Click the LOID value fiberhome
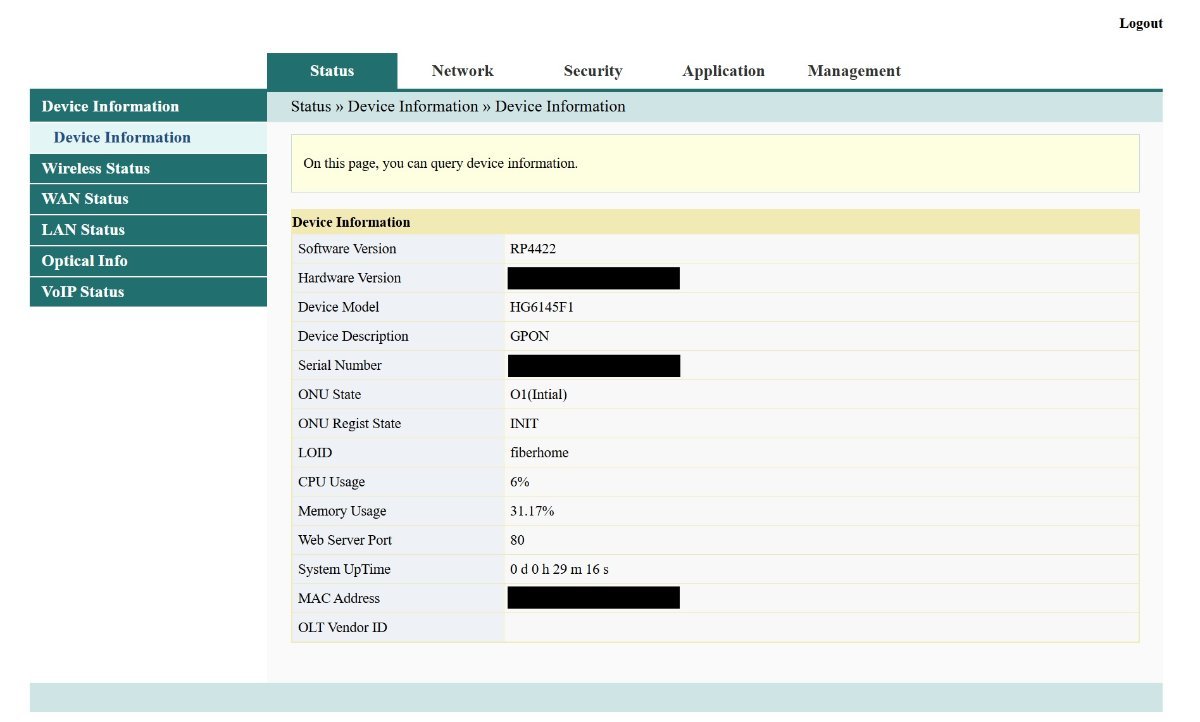1200x722 pixels. click(539, 453)
